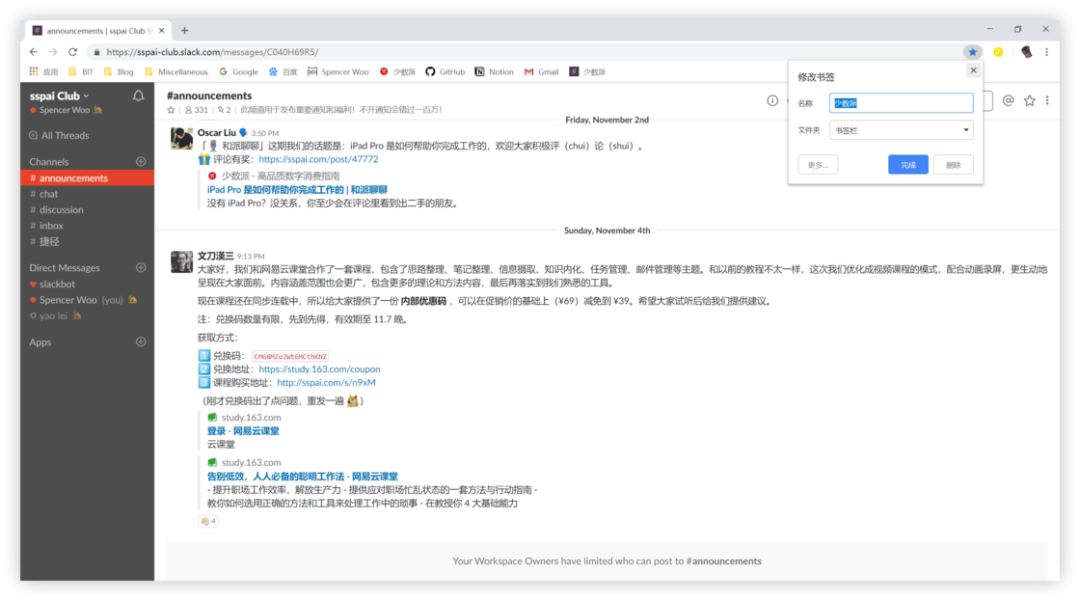Show the 331 channel members
Image resolution: width=1080 pixels, height=601 pixels.
tap(196, 109)
